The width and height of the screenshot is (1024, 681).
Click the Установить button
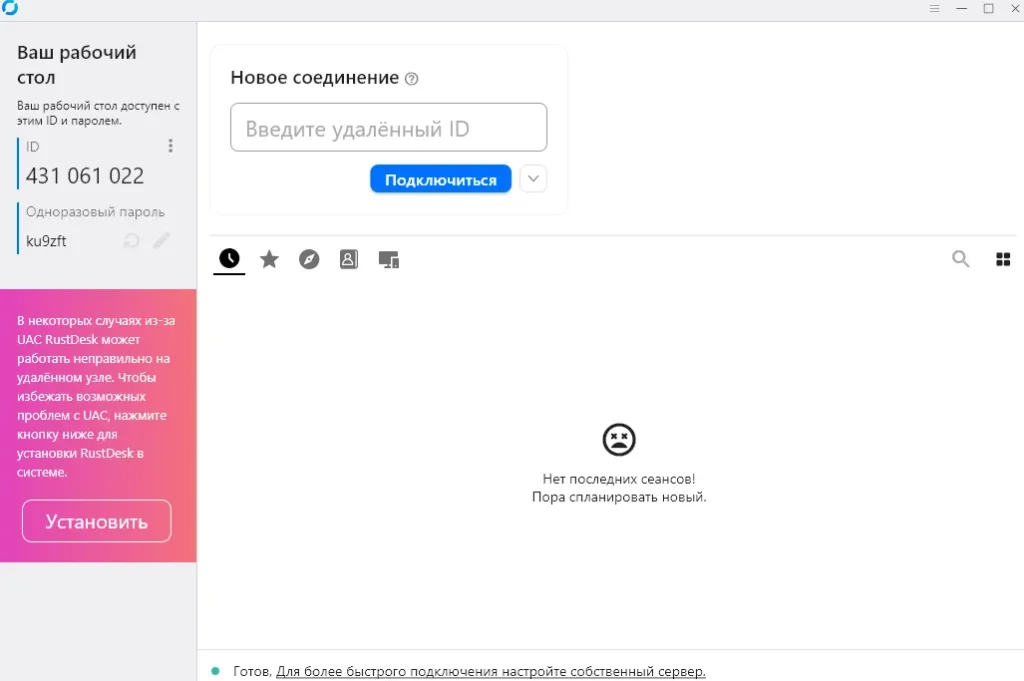[x=97, y=521]
